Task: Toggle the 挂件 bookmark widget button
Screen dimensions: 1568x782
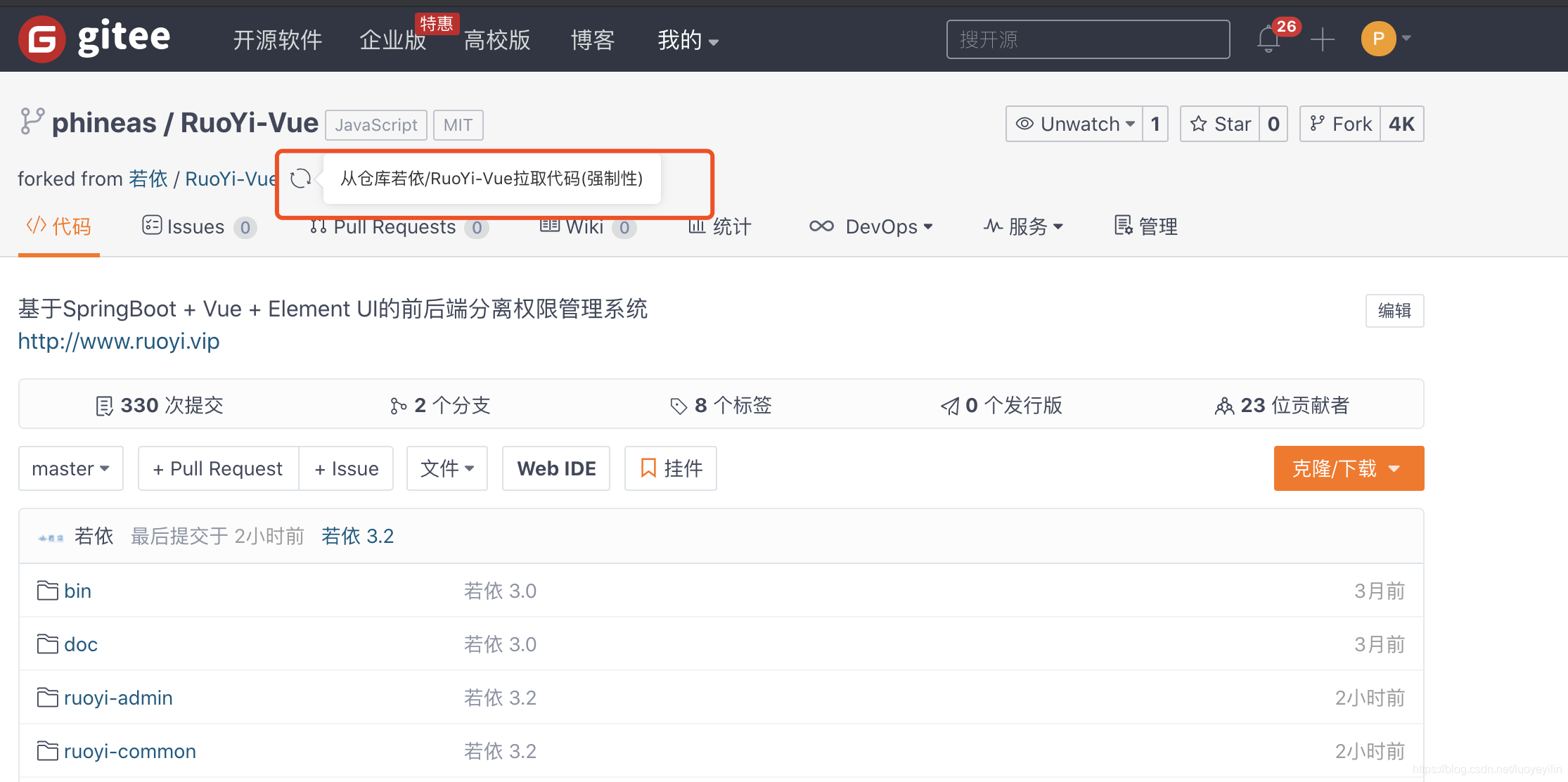Action: coord(671,468)
